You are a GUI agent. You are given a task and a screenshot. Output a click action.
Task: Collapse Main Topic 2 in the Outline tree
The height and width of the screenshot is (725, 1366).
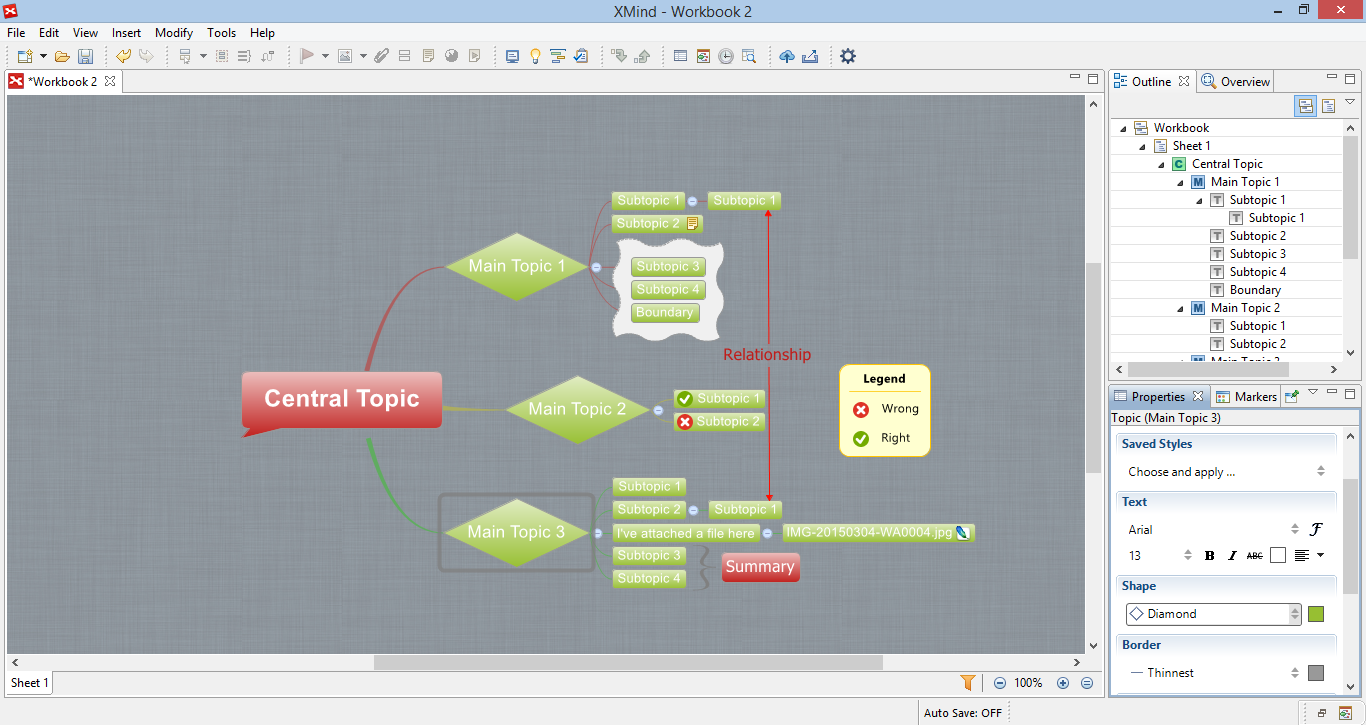click(x=1181, y=308)
